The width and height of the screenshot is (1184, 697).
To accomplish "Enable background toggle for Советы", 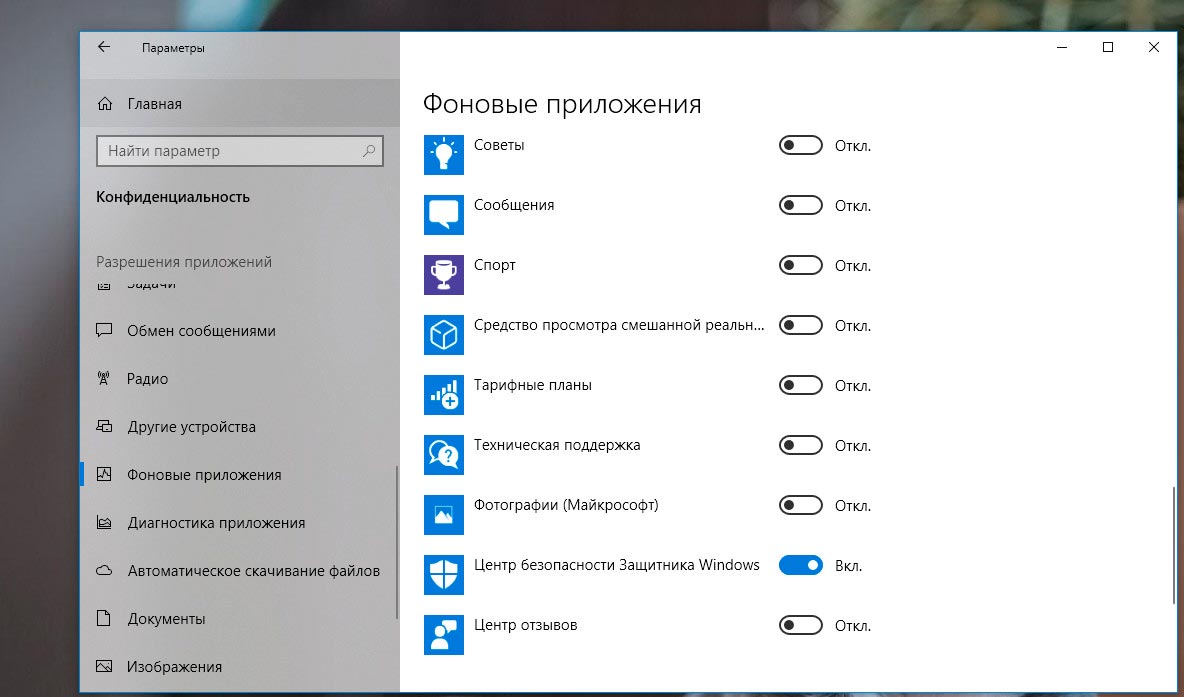I will pos(800,146).
